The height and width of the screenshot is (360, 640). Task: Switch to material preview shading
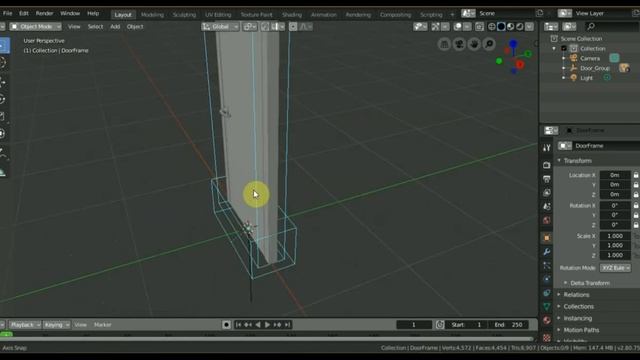coord(511,27)
